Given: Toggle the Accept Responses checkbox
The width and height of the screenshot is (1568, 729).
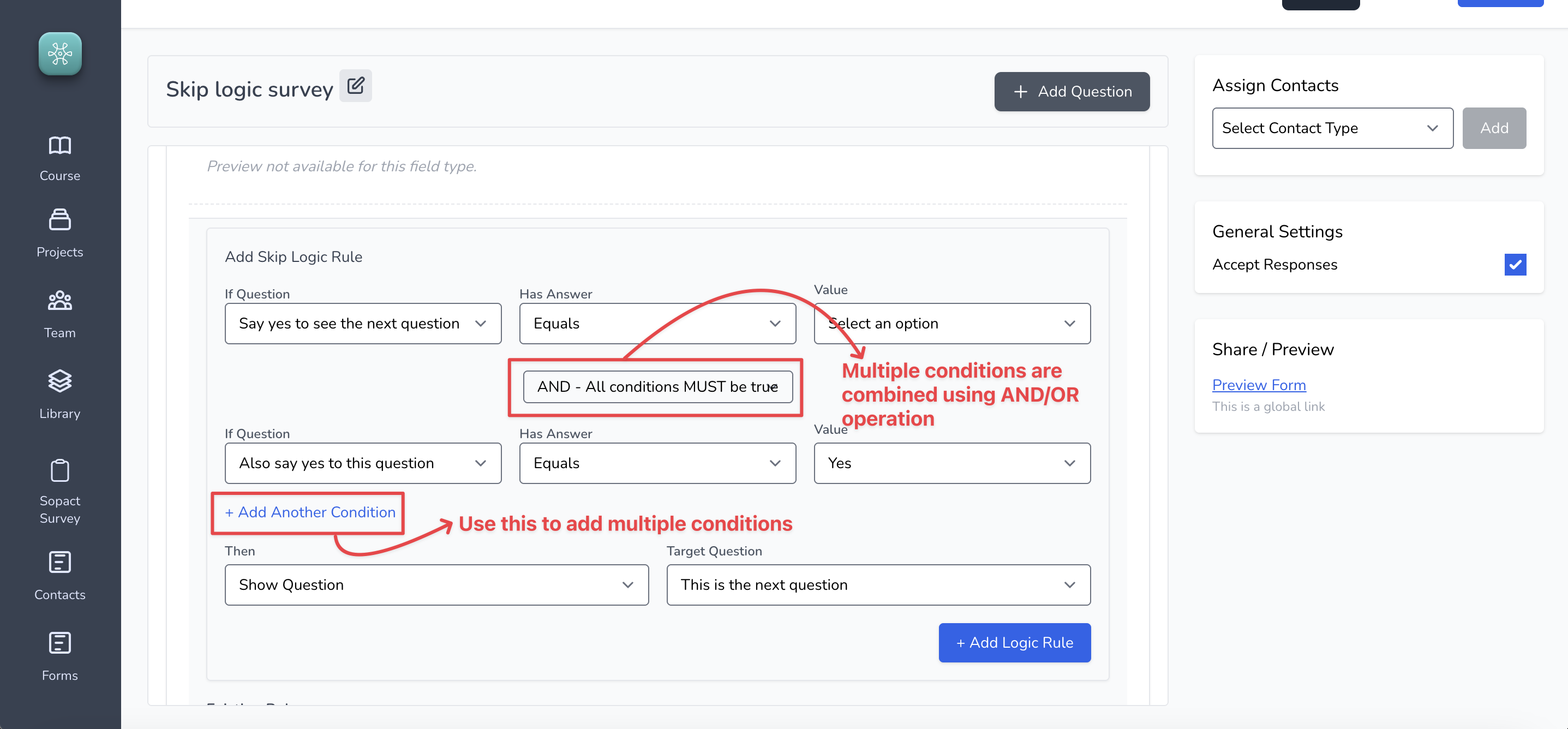Looking at the screenshot, I should click(x=1515, y=264).
